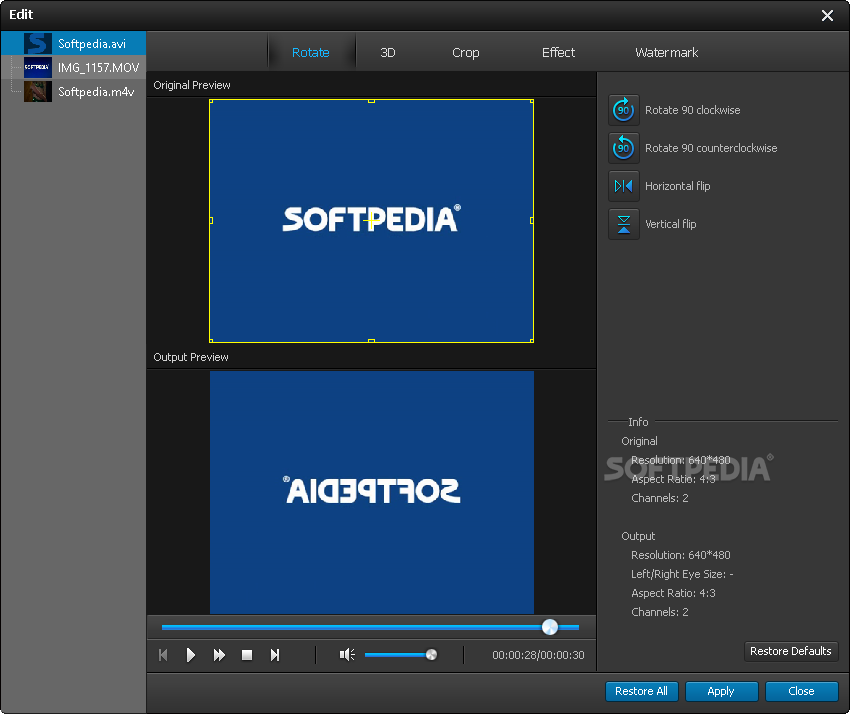Click Restore Defaults button

coord(791,651)
